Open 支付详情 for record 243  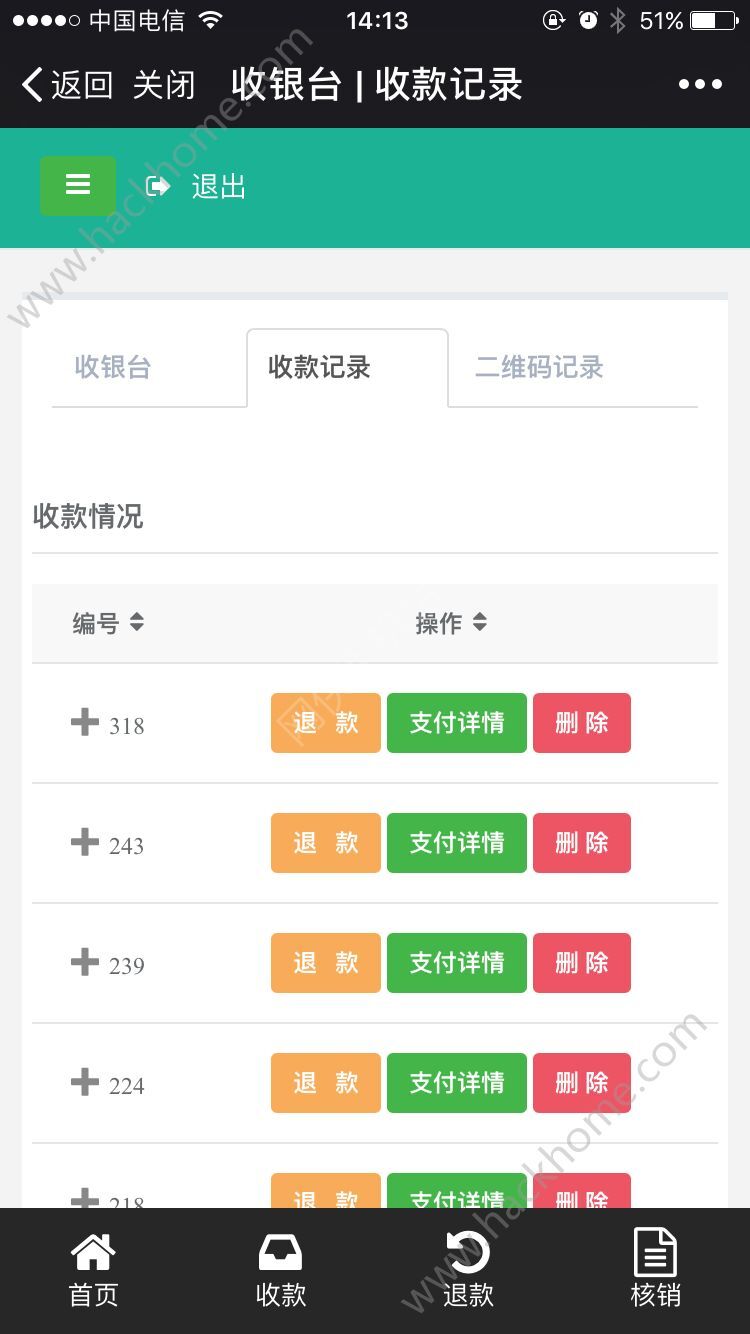[x=457, y=843]
